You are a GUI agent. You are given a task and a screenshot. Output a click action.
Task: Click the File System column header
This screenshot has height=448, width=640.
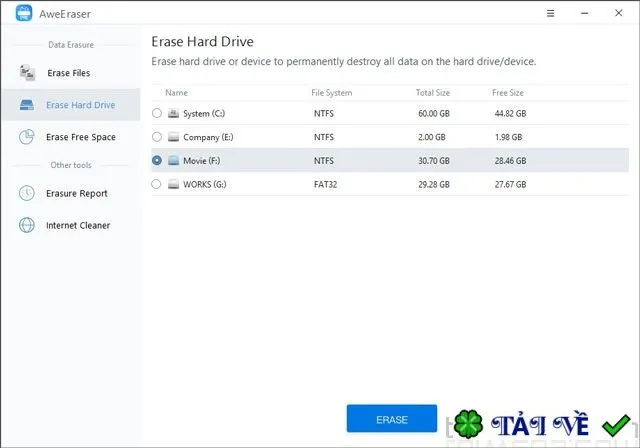331,93
